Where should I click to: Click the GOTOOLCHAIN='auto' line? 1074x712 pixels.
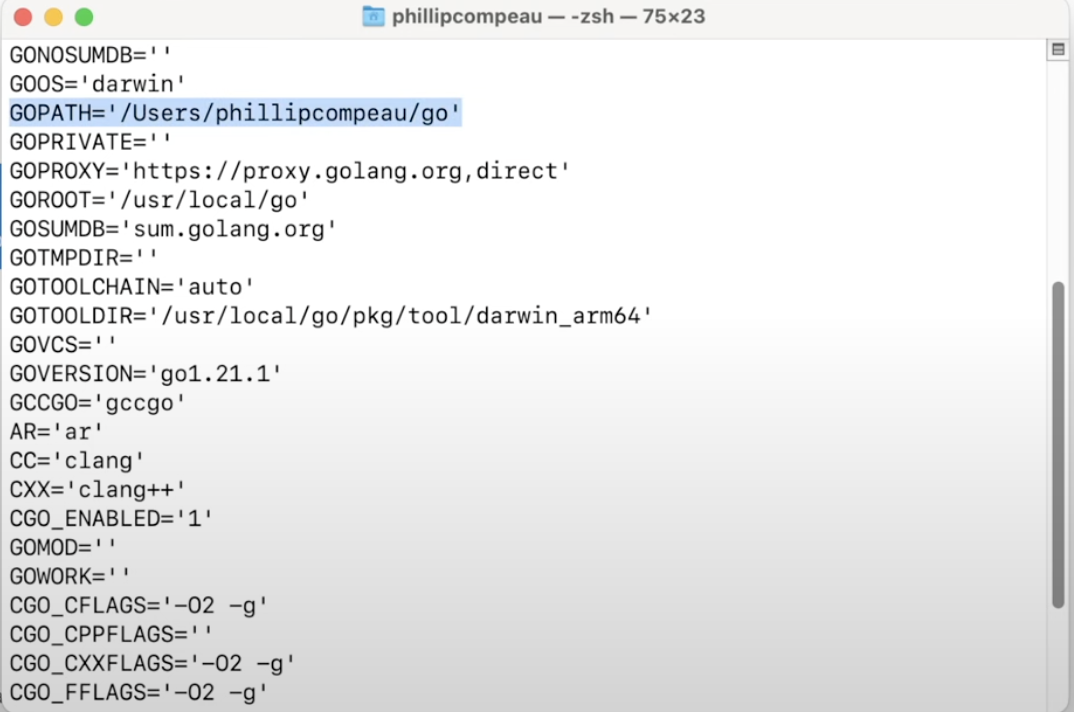click(132, 286)
